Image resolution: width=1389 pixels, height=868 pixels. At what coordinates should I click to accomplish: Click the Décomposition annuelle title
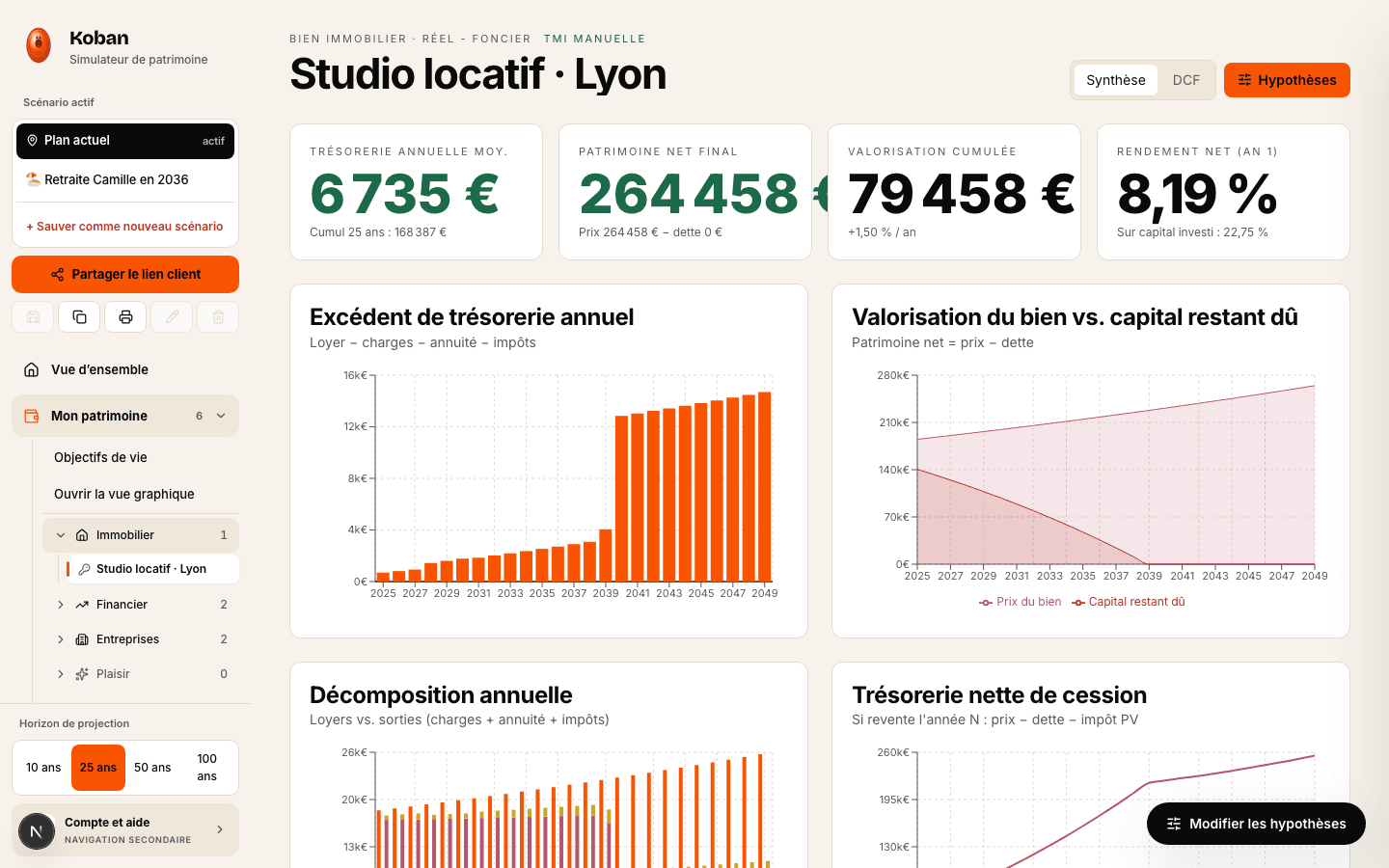pos(441,695)
